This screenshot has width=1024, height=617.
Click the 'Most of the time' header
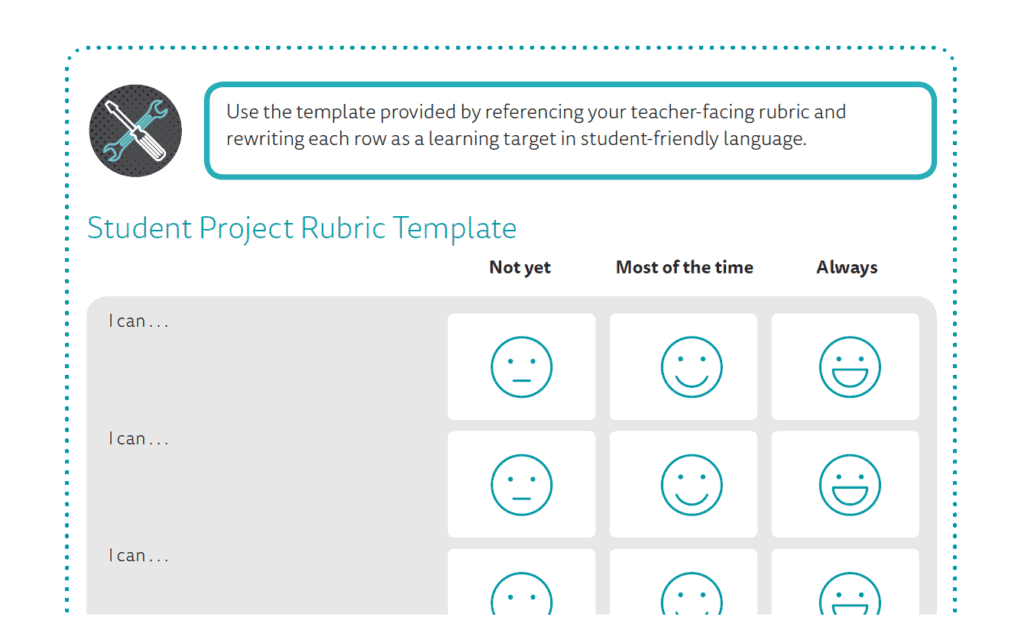click(684, 268)
